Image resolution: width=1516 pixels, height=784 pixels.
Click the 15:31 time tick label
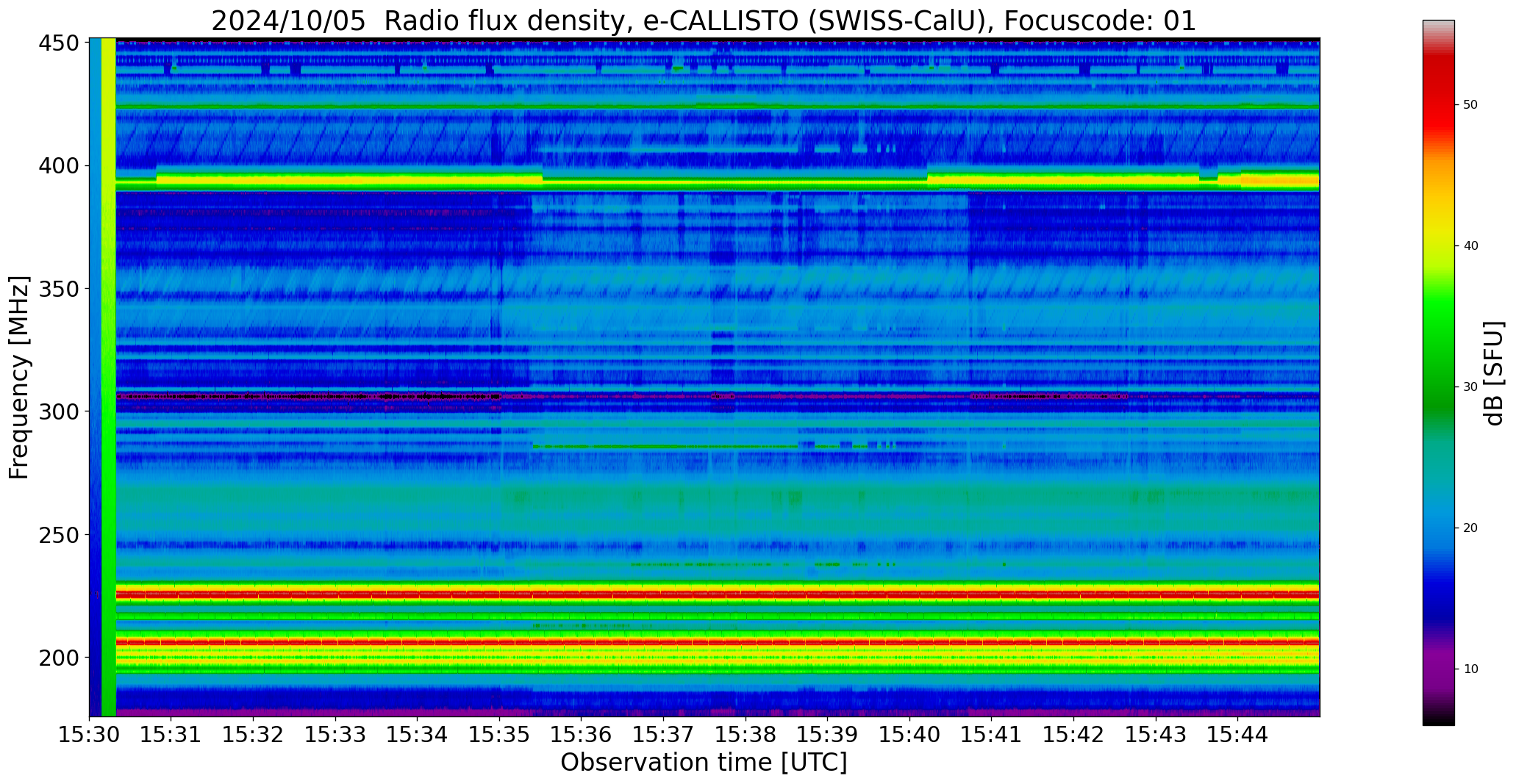click(x=171, y=734)
